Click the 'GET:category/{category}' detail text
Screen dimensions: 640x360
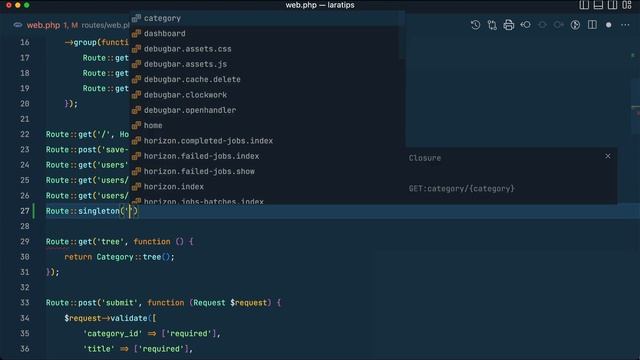[x=462, y=189]
